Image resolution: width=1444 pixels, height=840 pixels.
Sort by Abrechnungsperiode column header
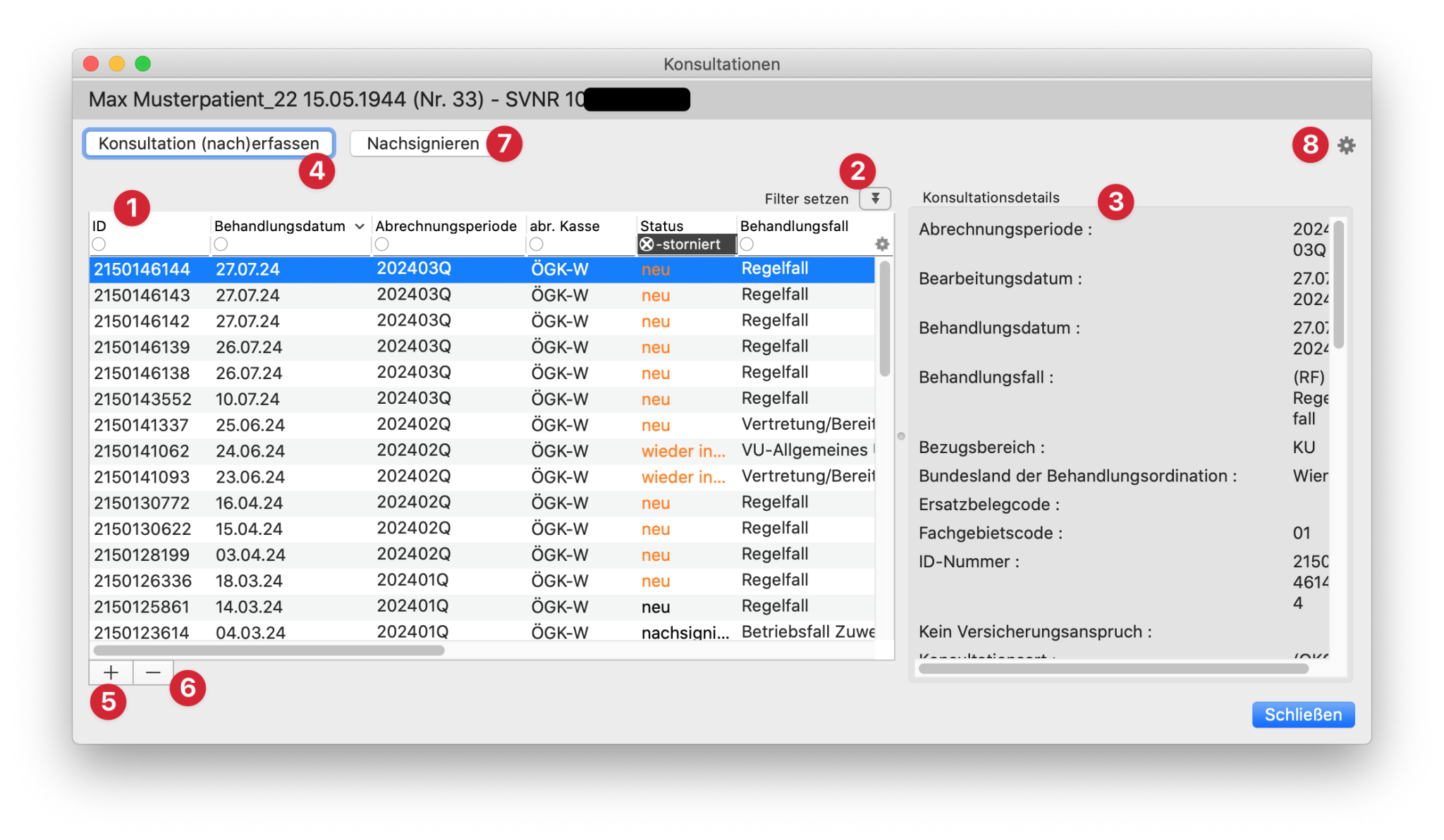pos(446,226)
